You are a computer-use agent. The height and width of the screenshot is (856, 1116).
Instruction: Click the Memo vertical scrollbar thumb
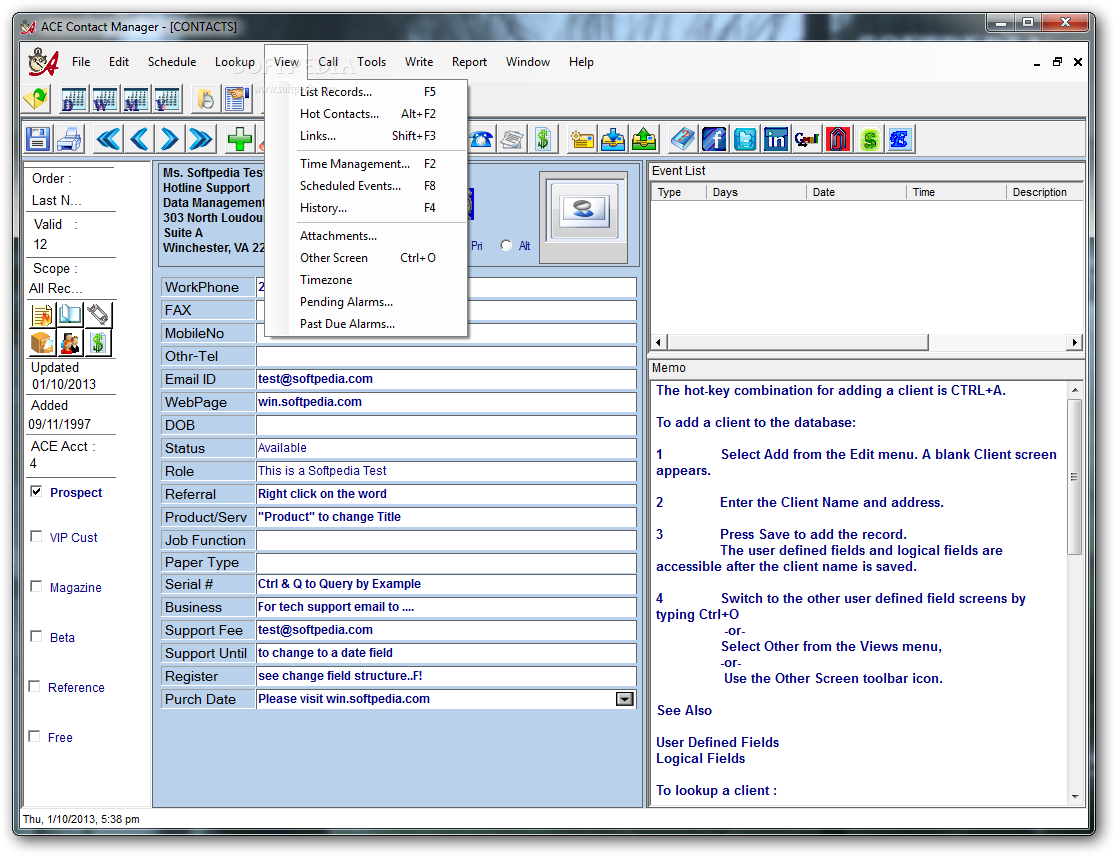point(1075,477)
